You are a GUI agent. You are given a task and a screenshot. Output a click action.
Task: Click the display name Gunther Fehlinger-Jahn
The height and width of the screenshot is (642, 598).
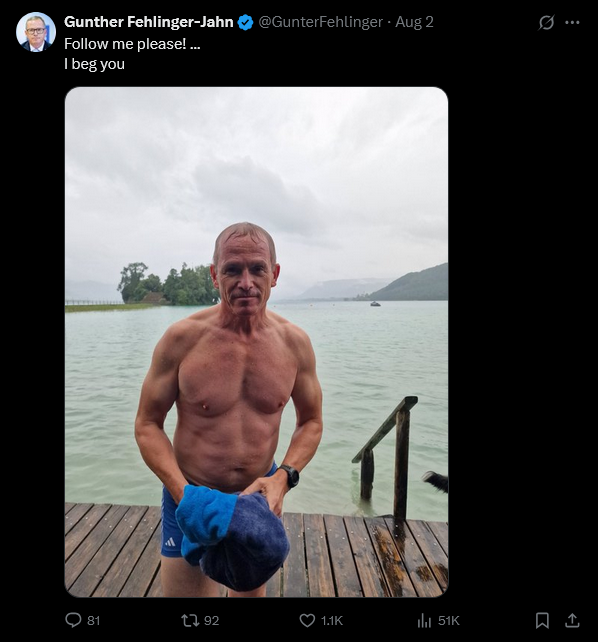coord(149,22)
